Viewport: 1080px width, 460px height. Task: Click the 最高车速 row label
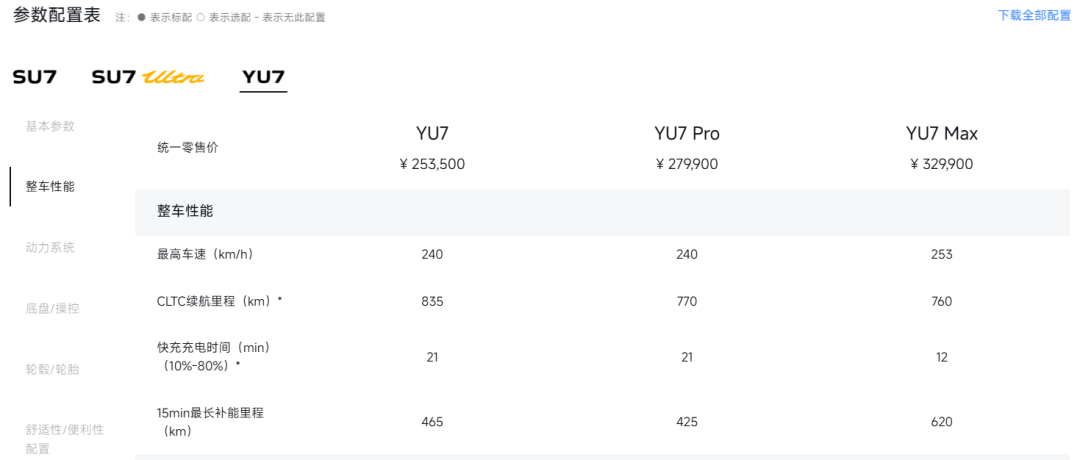[x=205, y=255]
